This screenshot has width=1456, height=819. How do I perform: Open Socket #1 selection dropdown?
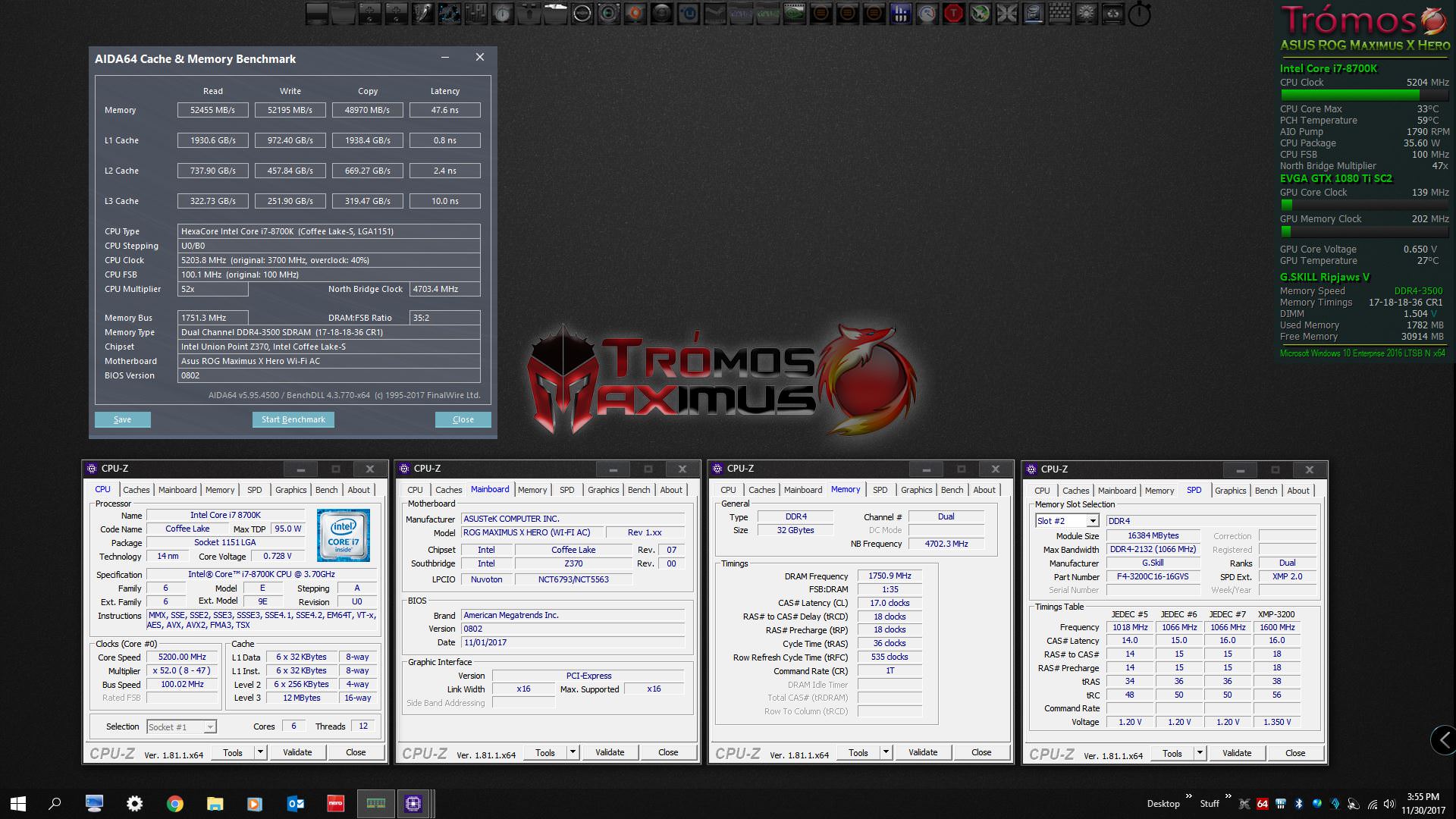tap(210, 727)
